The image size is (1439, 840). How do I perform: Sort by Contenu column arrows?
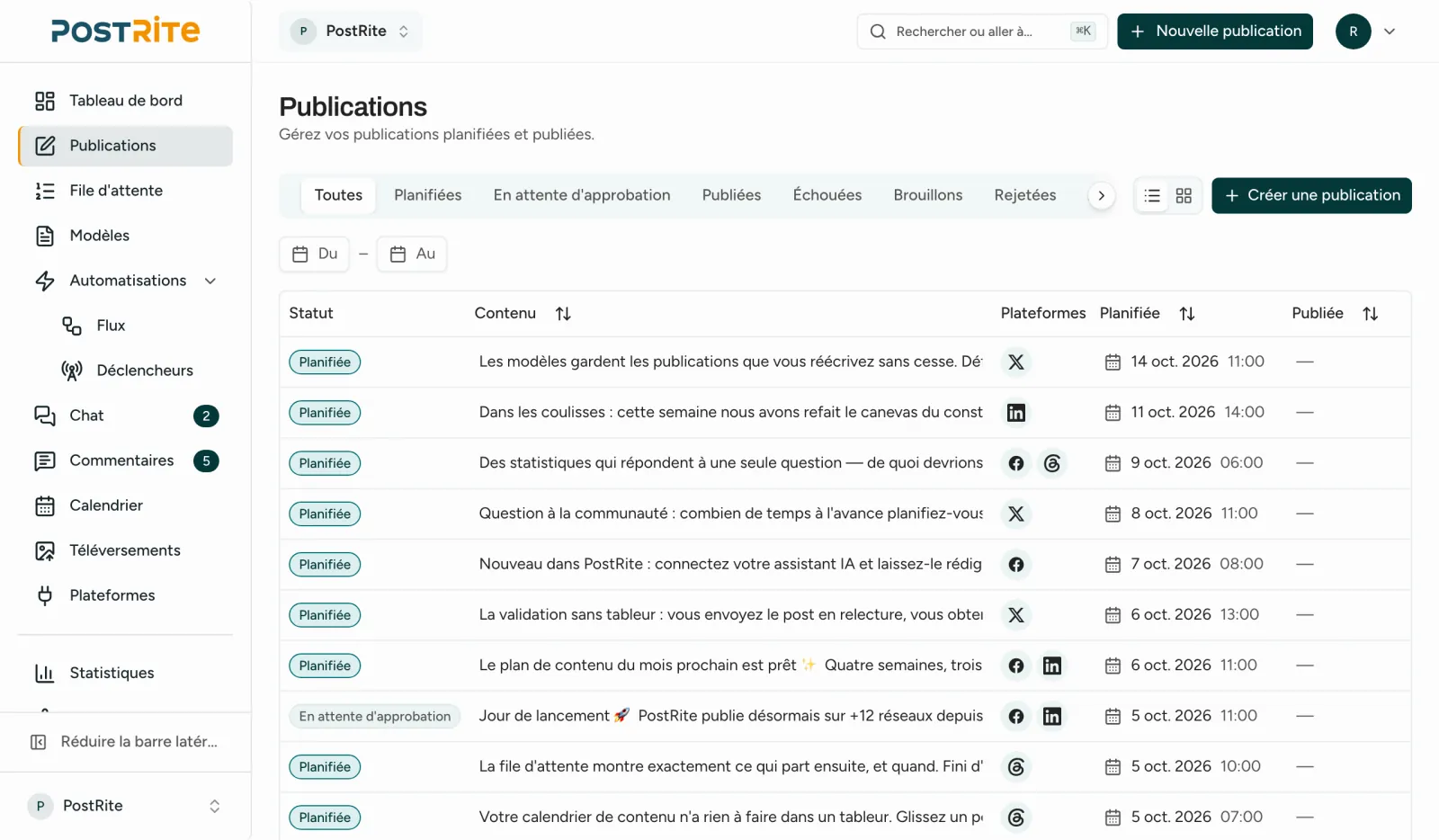pyautogui.click(x=563, y=314)
